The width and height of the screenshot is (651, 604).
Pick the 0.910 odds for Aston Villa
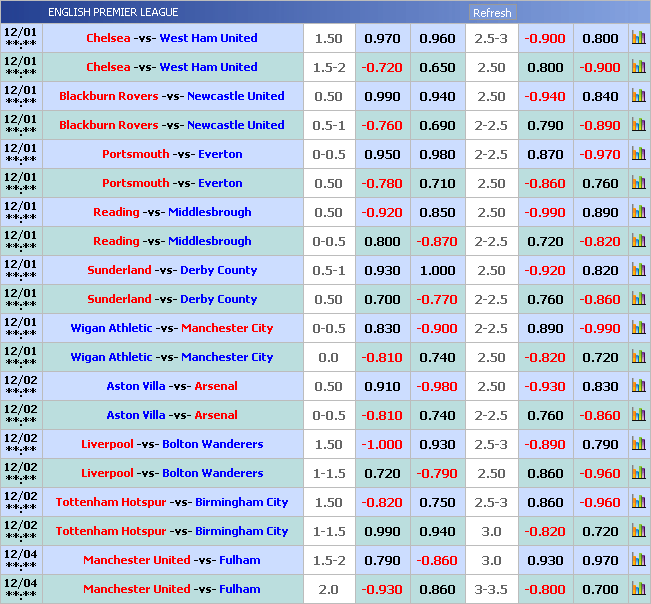point(382,387)
